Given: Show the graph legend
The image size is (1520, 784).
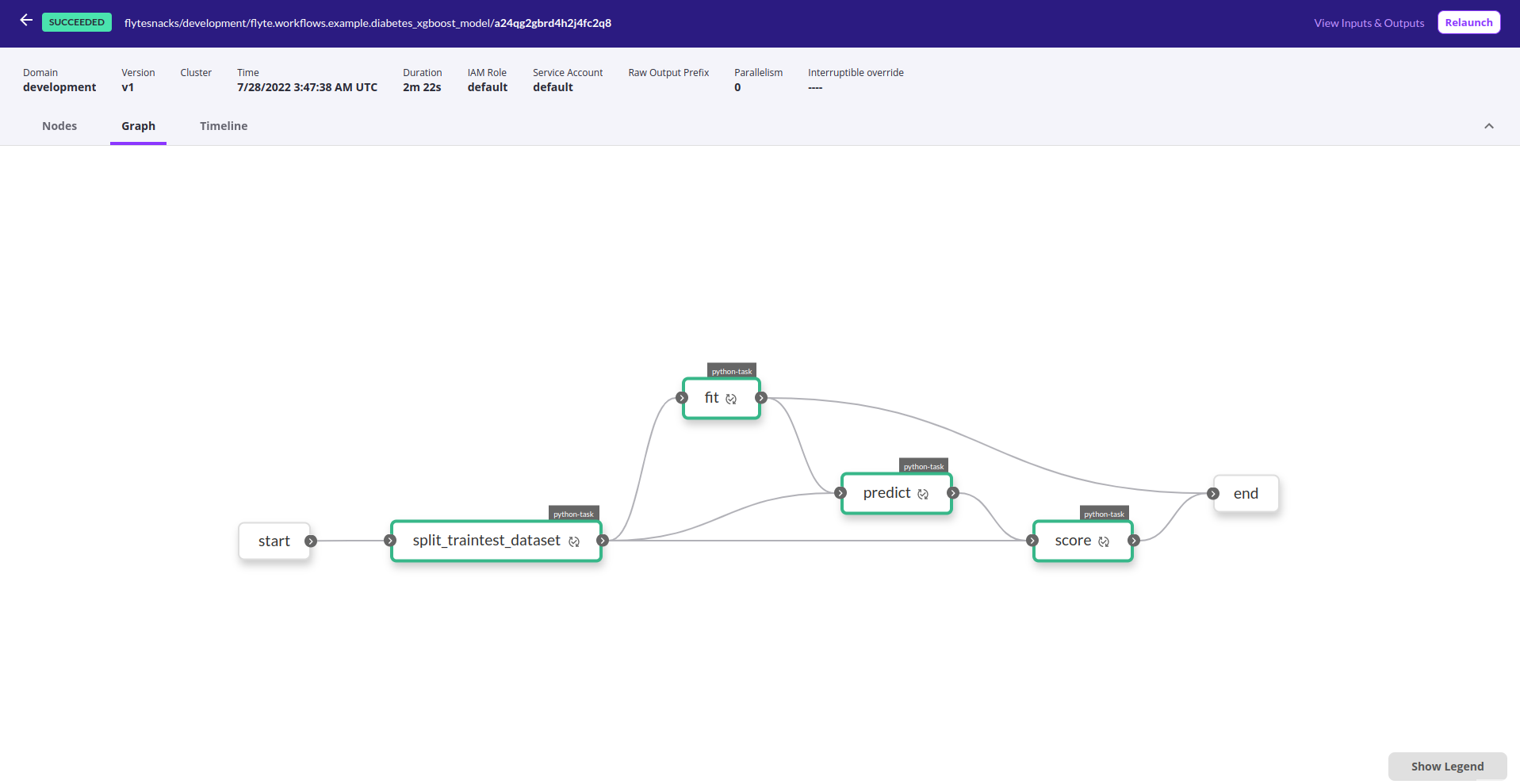Looking at the screenshot, I should (1446, 766).
